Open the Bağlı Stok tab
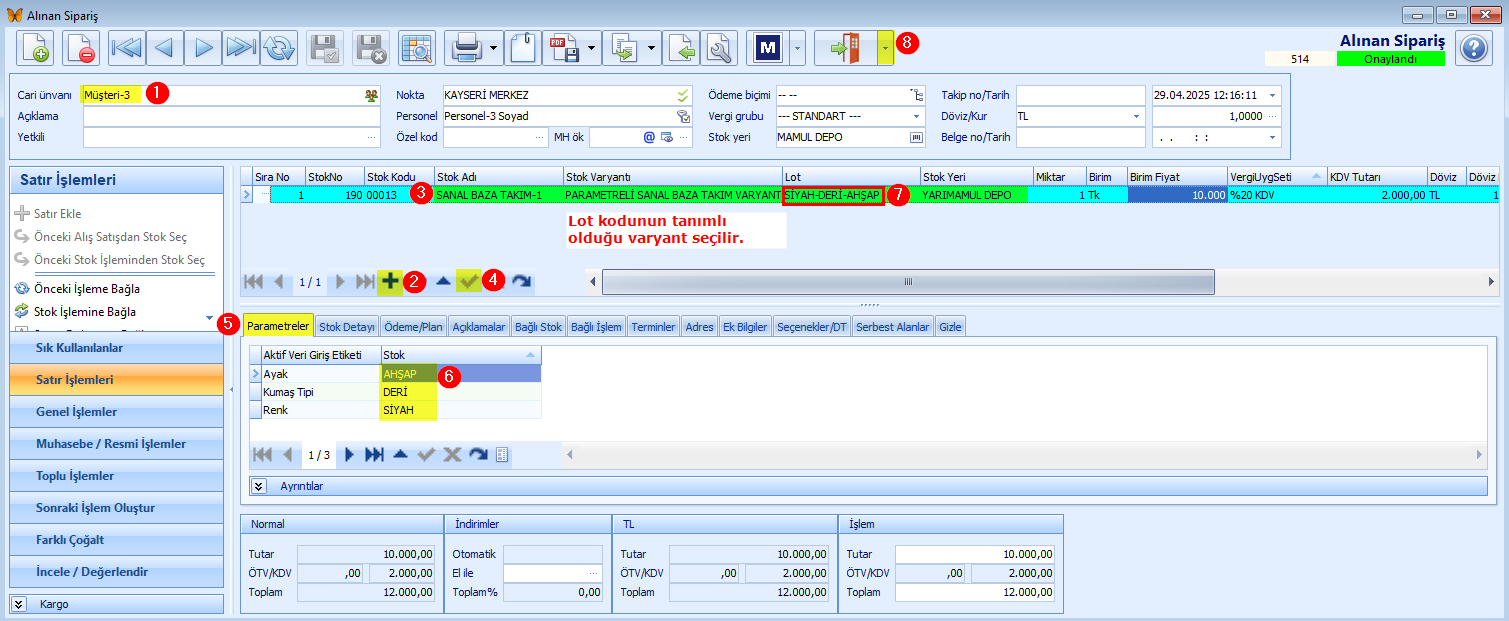The height and width of the screenshot is (621, 1509). (x=538, y=326)
